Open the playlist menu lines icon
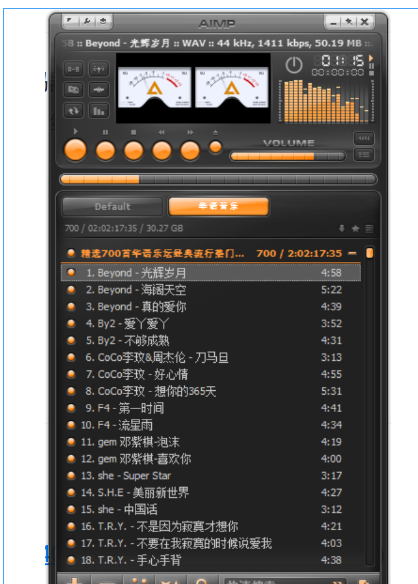The height and width of the screenshot is (584, 418). 369,228
